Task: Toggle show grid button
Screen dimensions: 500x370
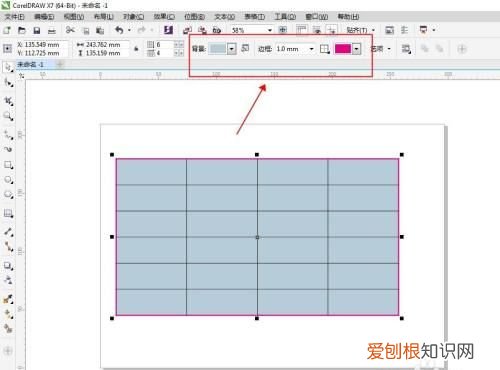Action: 317,30
